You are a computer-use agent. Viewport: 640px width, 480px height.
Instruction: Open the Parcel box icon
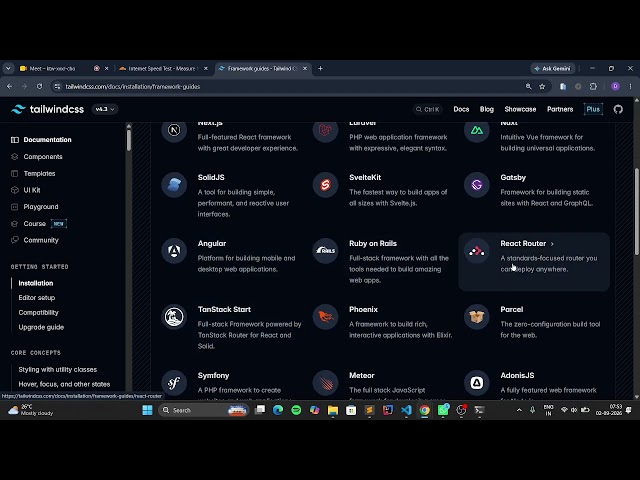(x=477, y=317)
